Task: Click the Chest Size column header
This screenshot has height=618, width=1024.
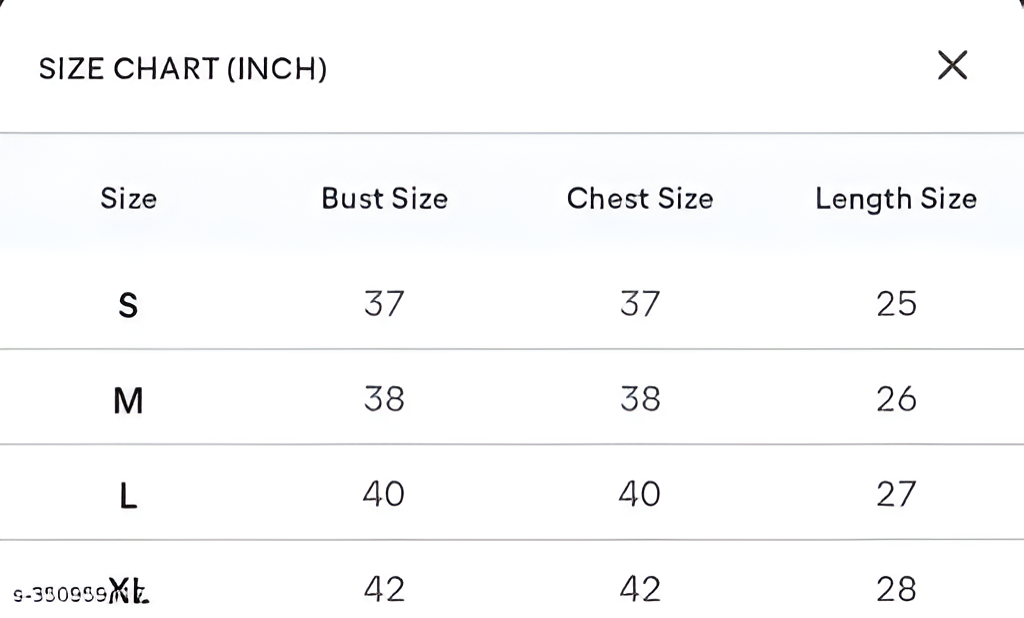Action: [640, 198]
